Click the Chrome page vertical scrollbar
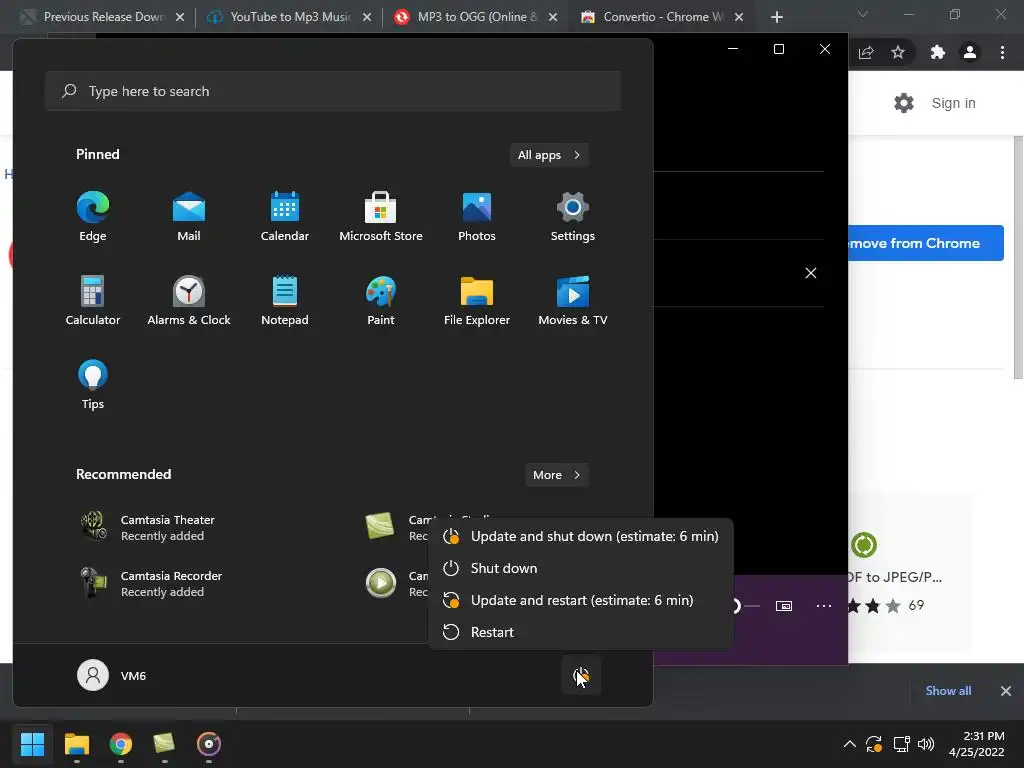 coord(1017,258)
